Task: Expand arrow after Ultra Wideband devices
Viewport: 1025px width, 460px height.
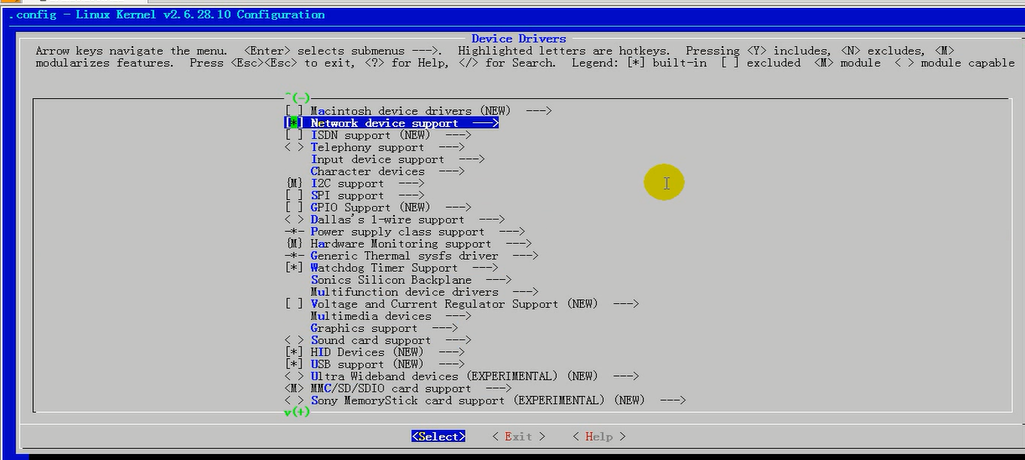Action: click(x=626, y=376)
